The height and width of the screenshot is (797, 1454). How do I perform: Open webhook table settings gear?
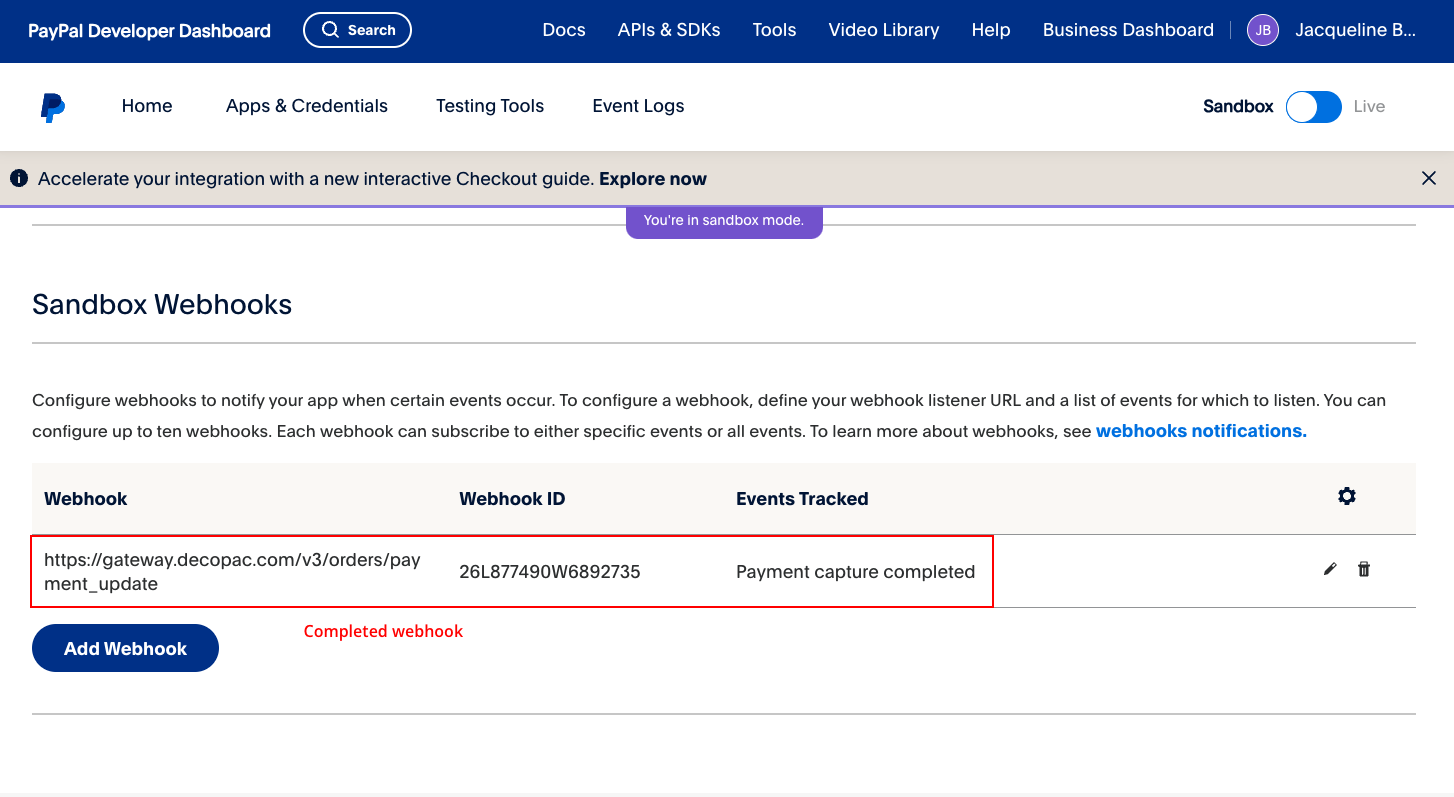(x=1346, y=496)
